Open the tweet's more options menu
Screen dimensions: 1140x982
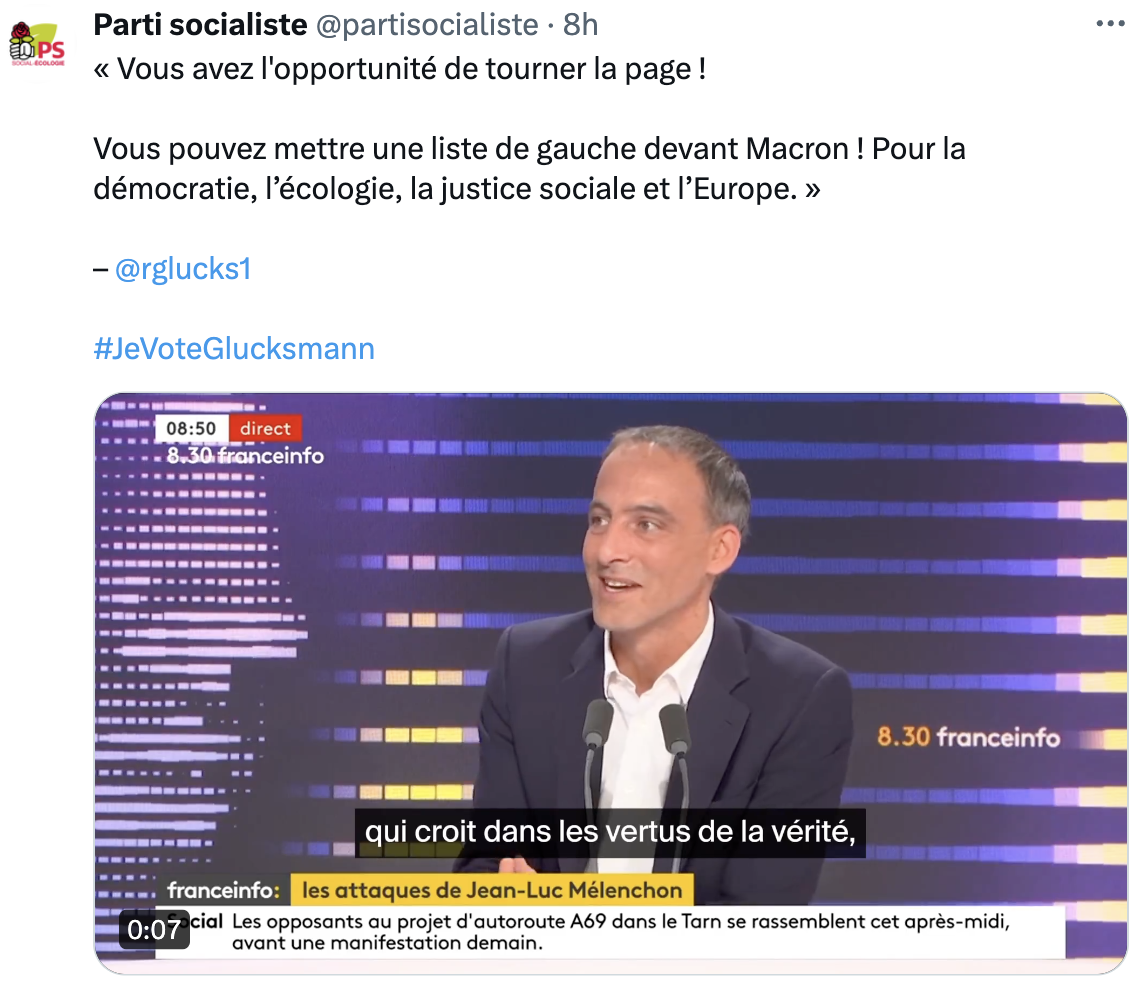pyautogui.click(x=1110, y=25)
